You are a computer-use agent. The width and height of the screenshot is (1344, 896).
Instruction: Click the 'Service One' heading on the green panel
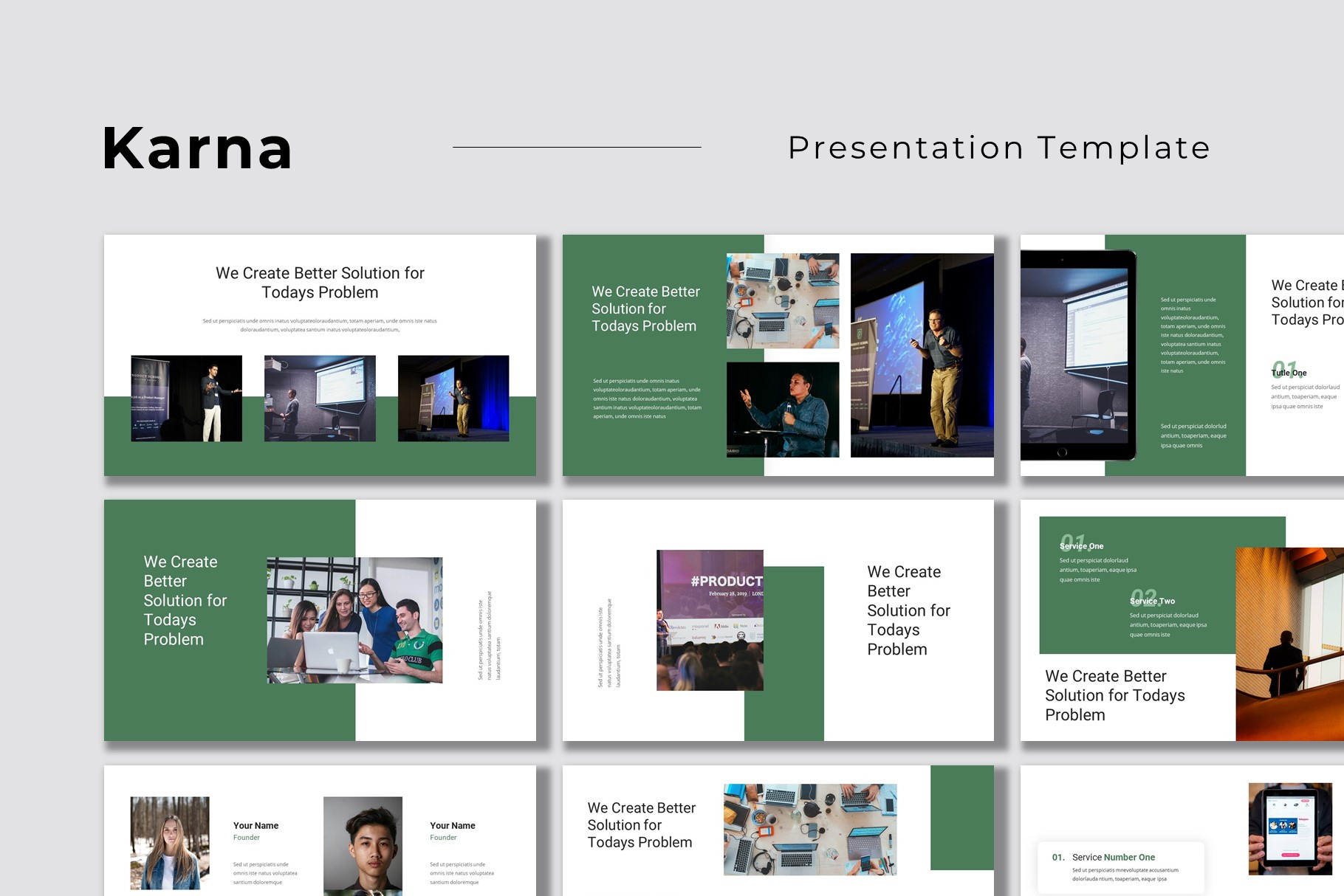click(1080, 546)
